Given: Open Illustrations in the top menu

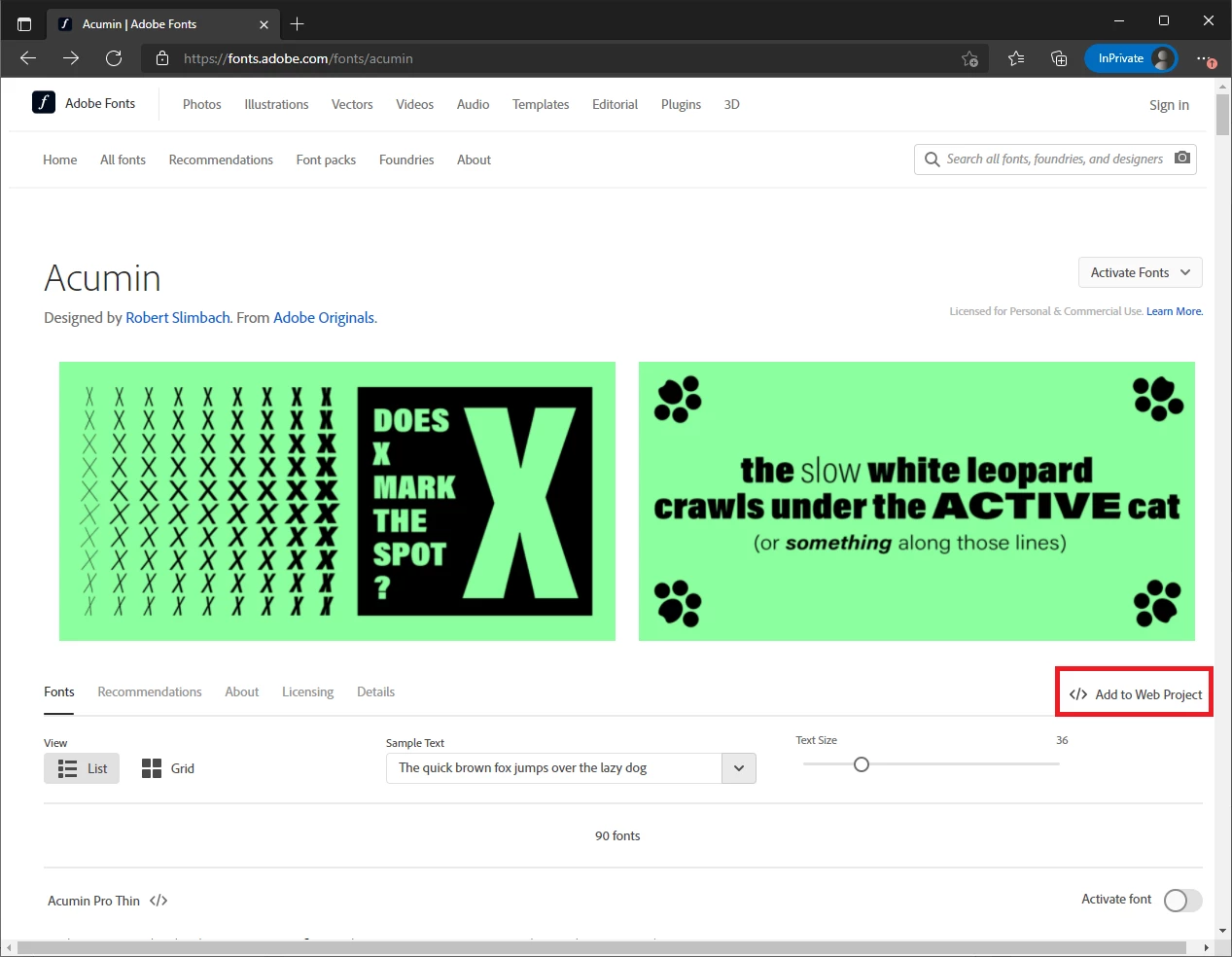Looking at the screenshot, I should click(x=276, y=104).
